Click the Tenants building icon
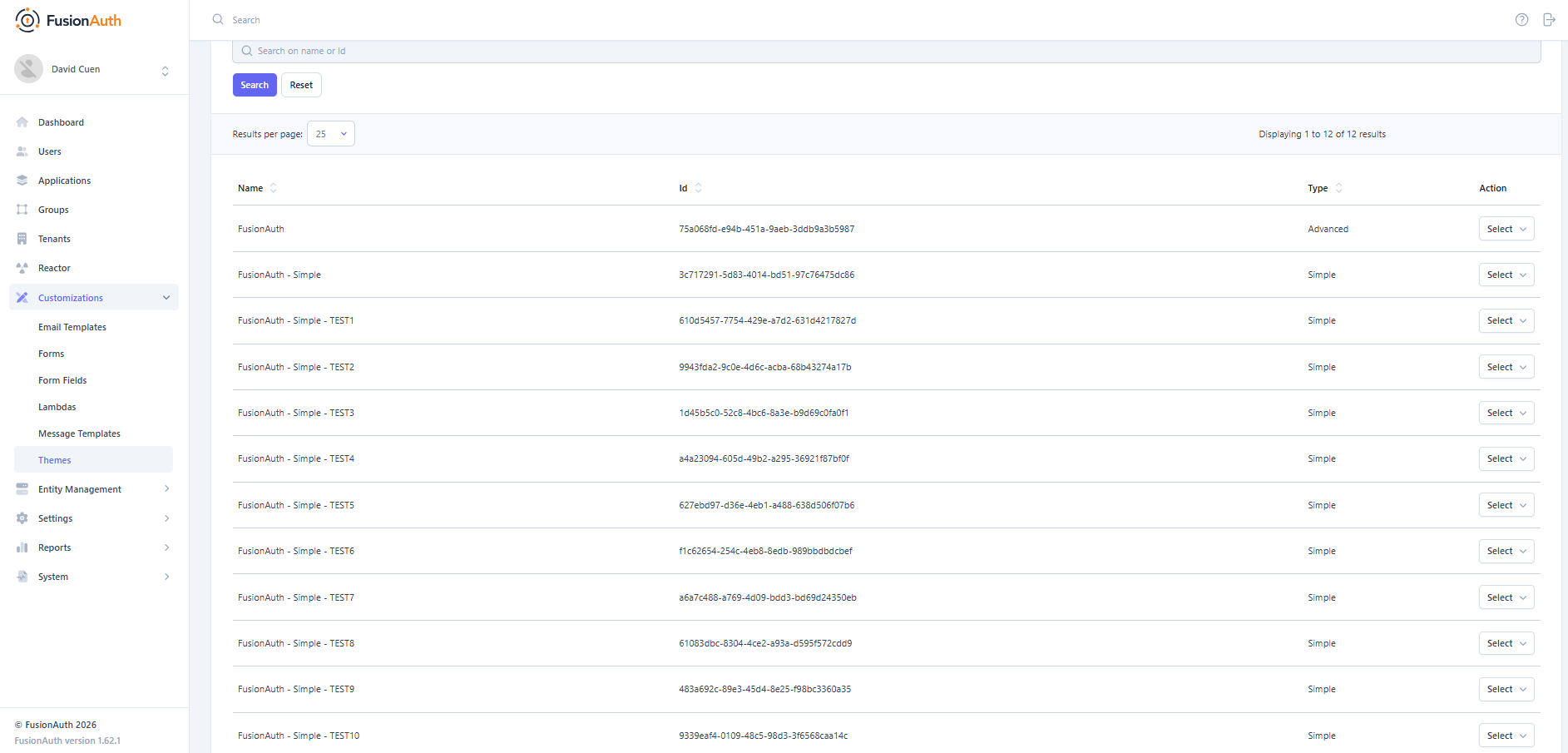Image resolution: width=1568 pixels, height=753 pixels. click(22, 239)
